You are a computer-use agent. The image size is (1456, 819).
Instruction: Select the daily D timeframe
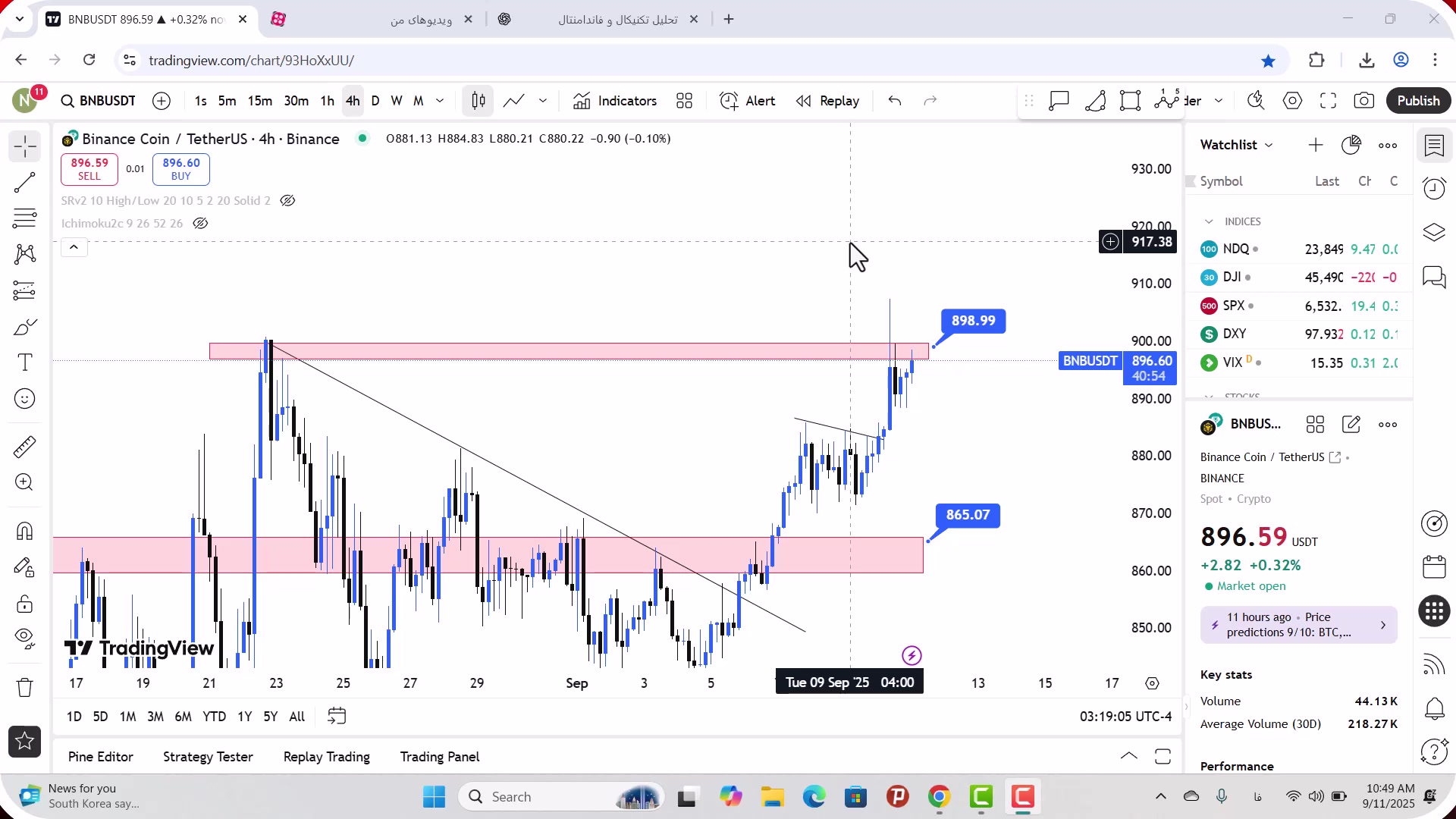(375, 101)
